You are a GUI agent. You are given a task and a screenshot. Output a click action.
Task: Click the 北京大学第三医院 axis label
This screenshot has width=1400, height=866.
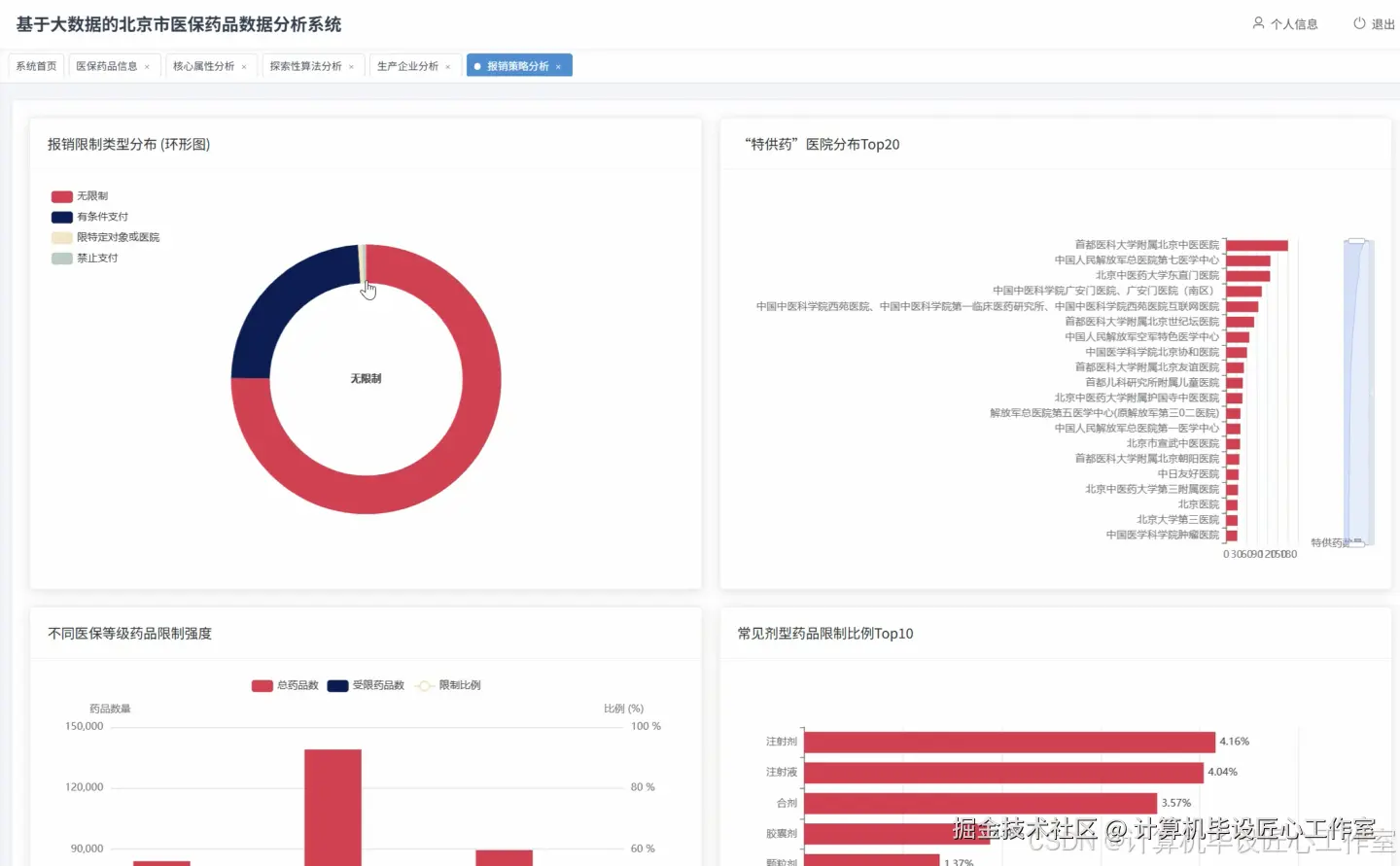point(1177,520)
